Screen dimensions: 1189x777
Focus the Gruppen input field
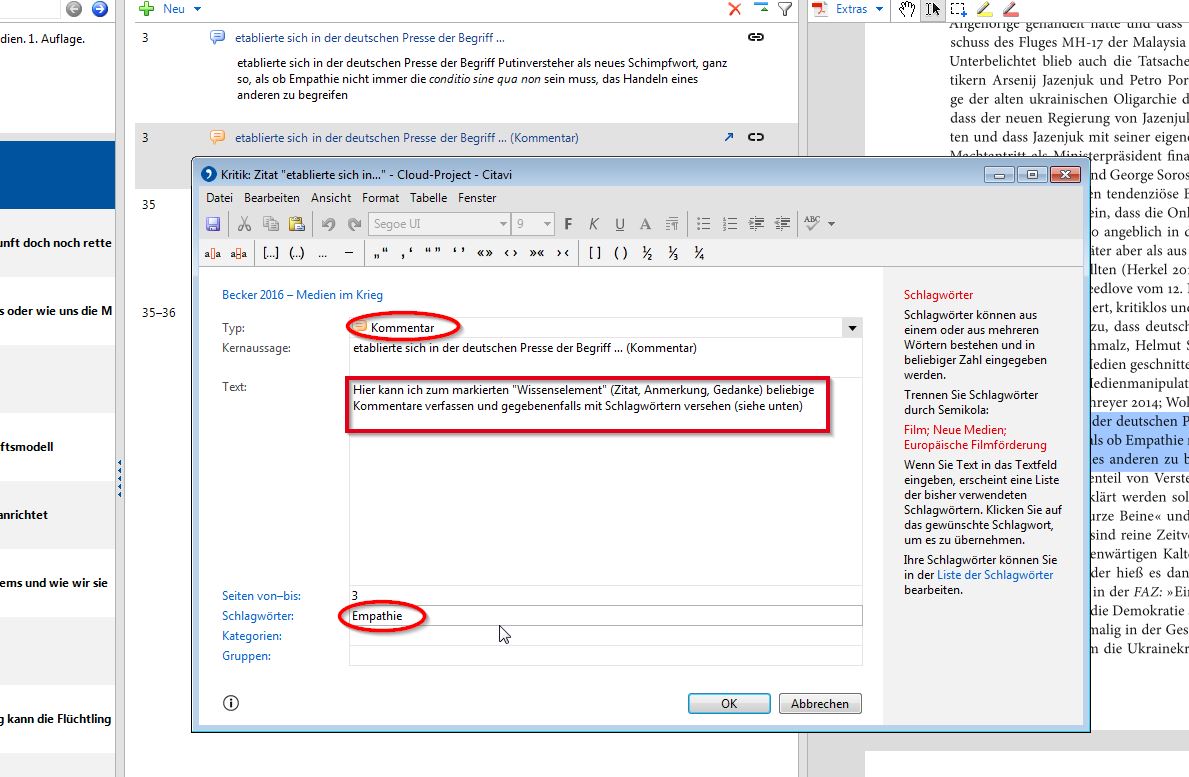click(x=605, y=656)
